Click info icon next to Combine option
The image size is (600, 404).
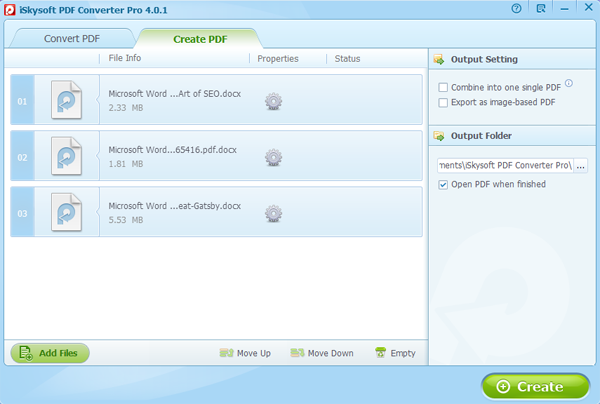(x=569, y=83)
